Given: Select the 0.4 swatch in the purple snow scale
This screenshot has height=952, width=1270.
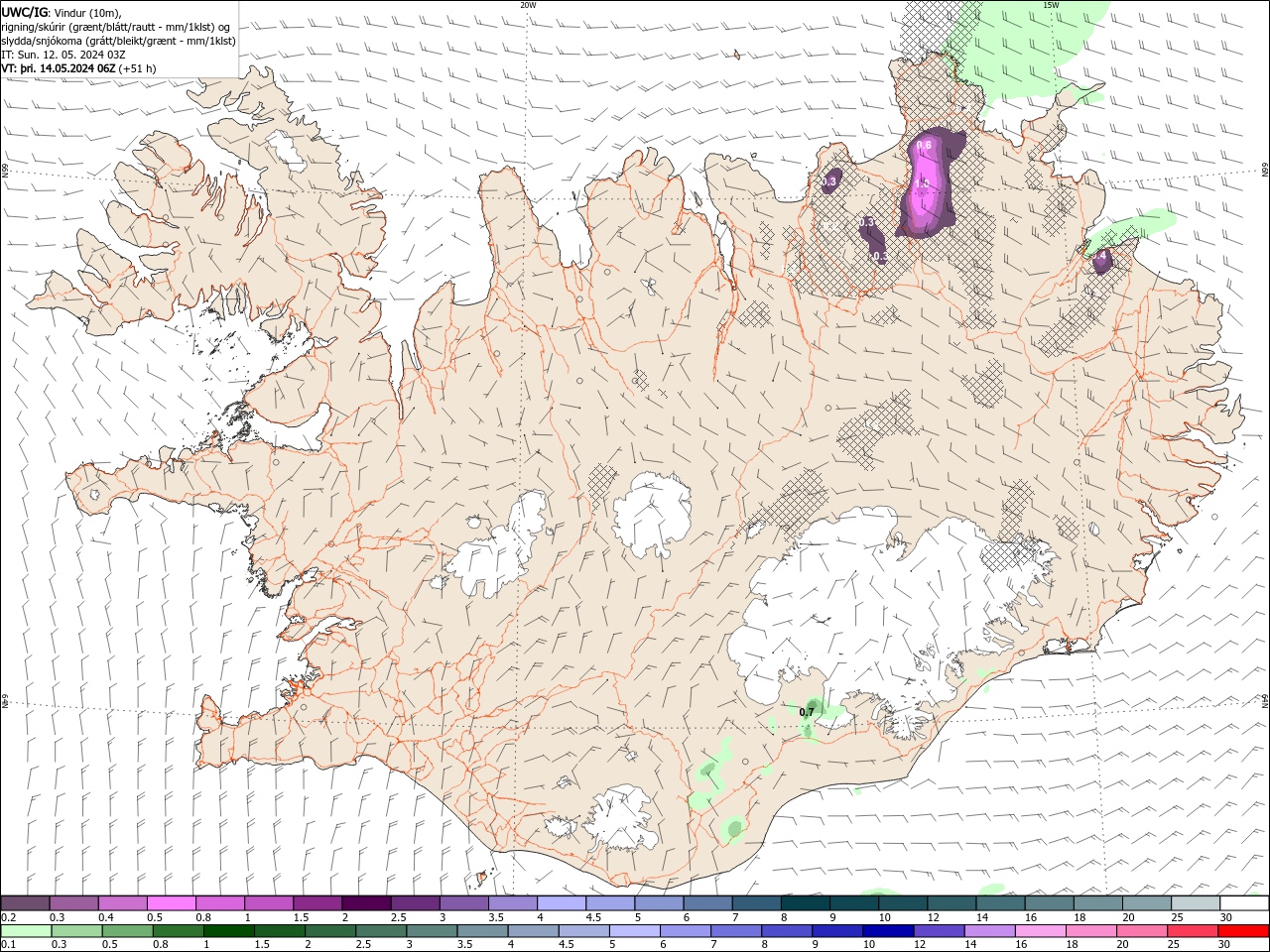Looking at the screenshot, I should tap(122, 903).
